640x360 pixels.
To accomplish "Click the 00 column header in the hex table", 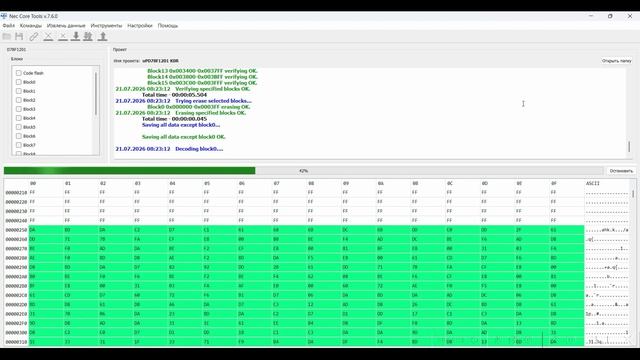I will (33, 184).
